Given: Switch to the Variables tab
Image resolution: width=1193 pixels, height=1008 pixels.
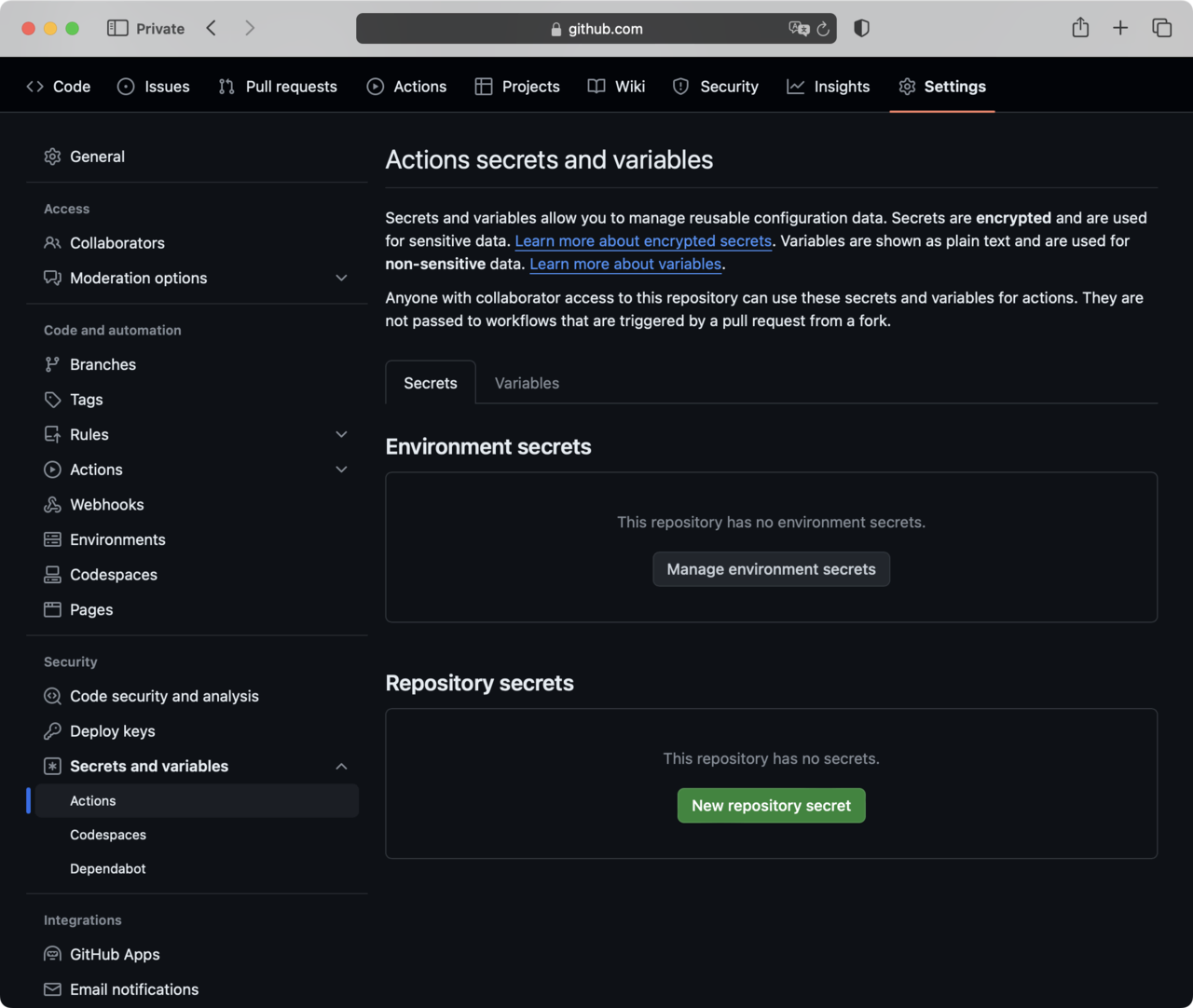Looking at the screenshot, I should (x=527, y=383).
